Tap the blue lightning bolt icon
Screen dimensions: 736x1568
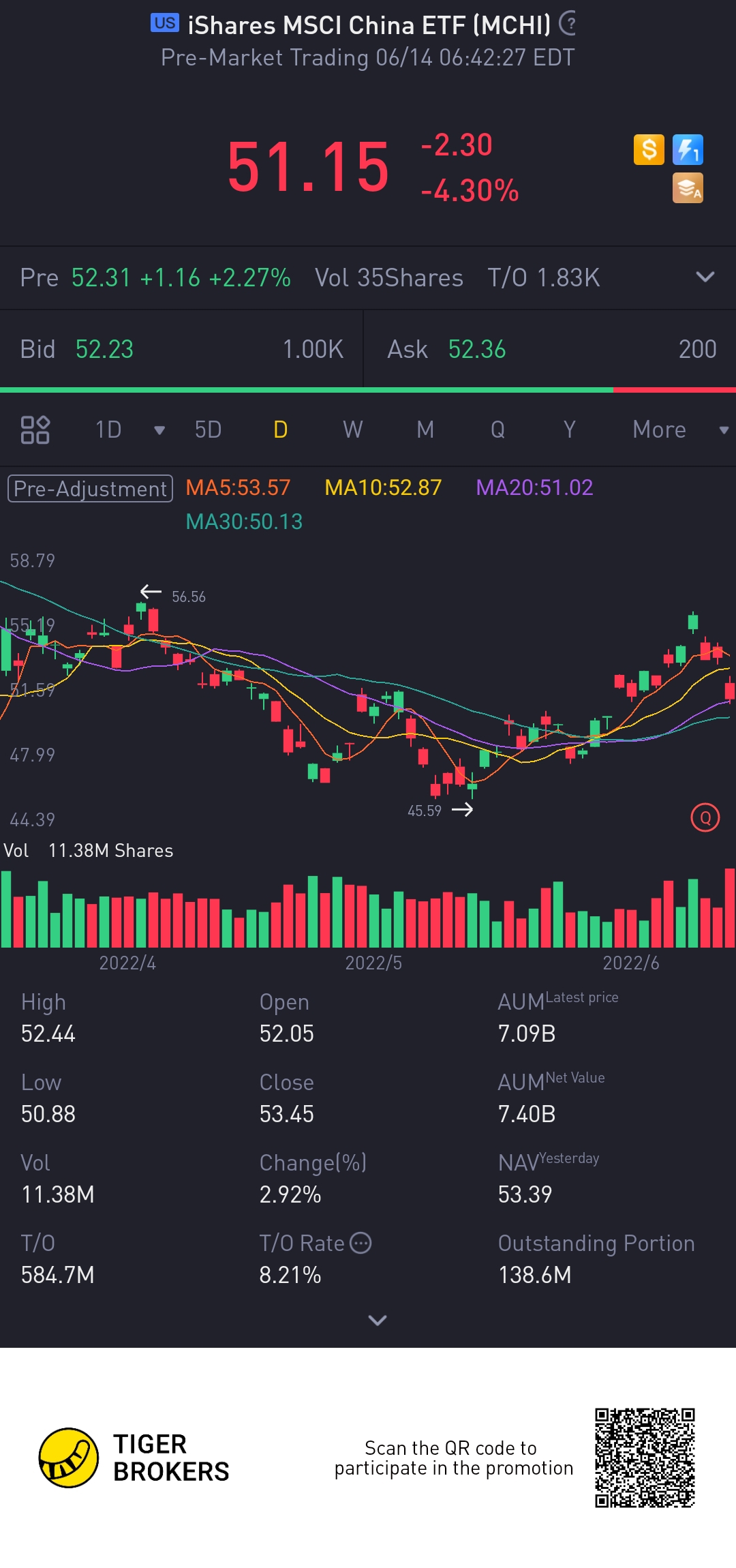click(688, 149)
